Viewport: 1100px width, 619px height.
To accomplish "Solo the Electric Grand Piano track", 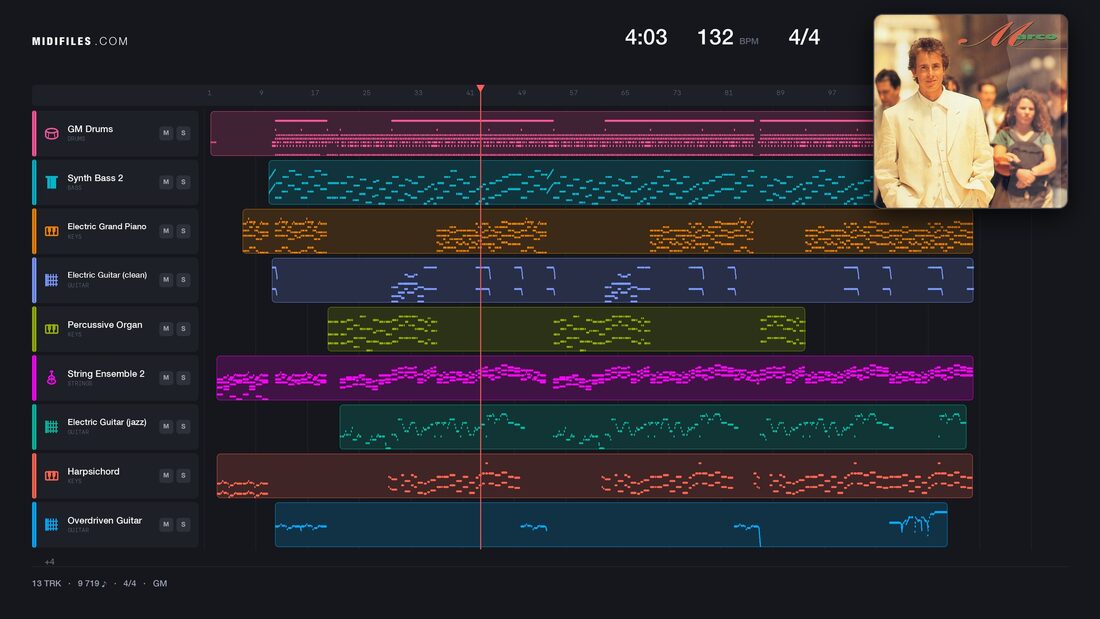I will (183, 231).
